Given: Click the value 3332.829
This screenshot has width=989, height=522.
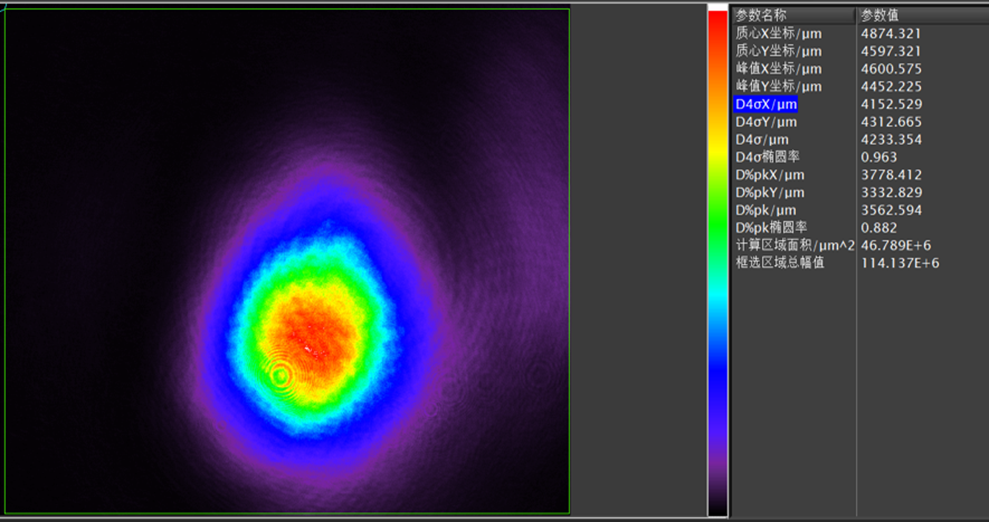Looking at the screenshot, I should coord(891,192).
